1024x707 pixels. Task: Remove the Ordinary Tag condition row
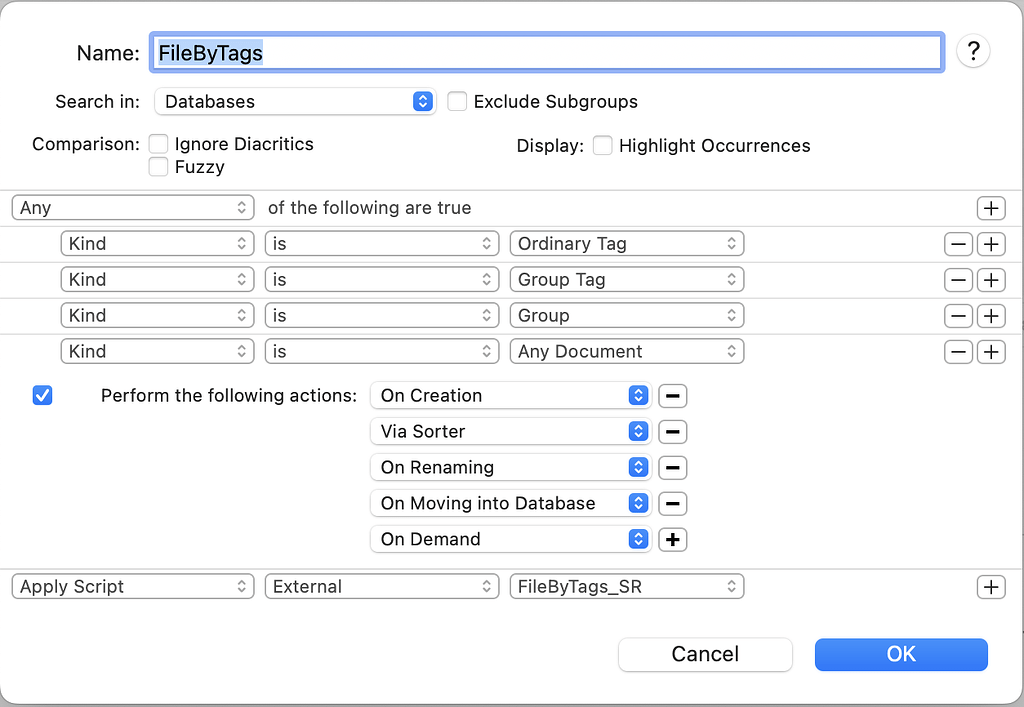(x=958, y=243)
